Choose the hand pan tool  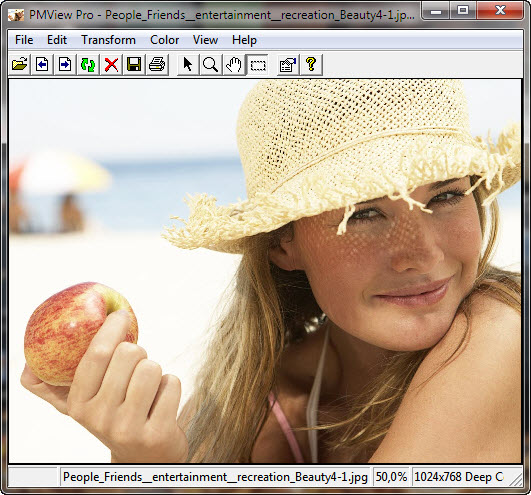(x=234, y=64)
